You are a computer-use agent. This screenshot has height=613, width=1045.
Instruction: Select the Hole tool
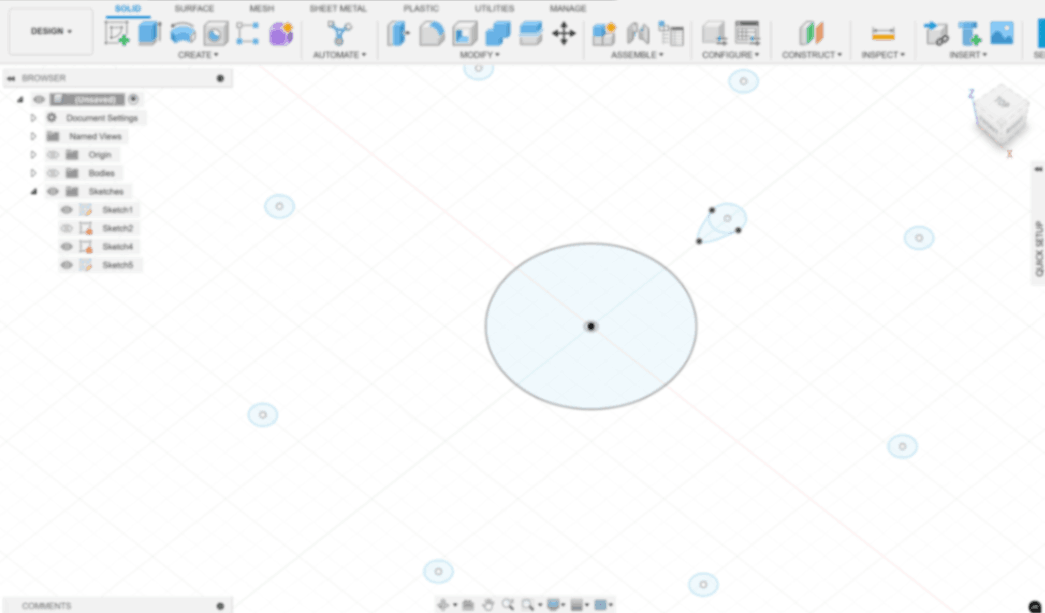pyautogui.click(x=215, y=33)
